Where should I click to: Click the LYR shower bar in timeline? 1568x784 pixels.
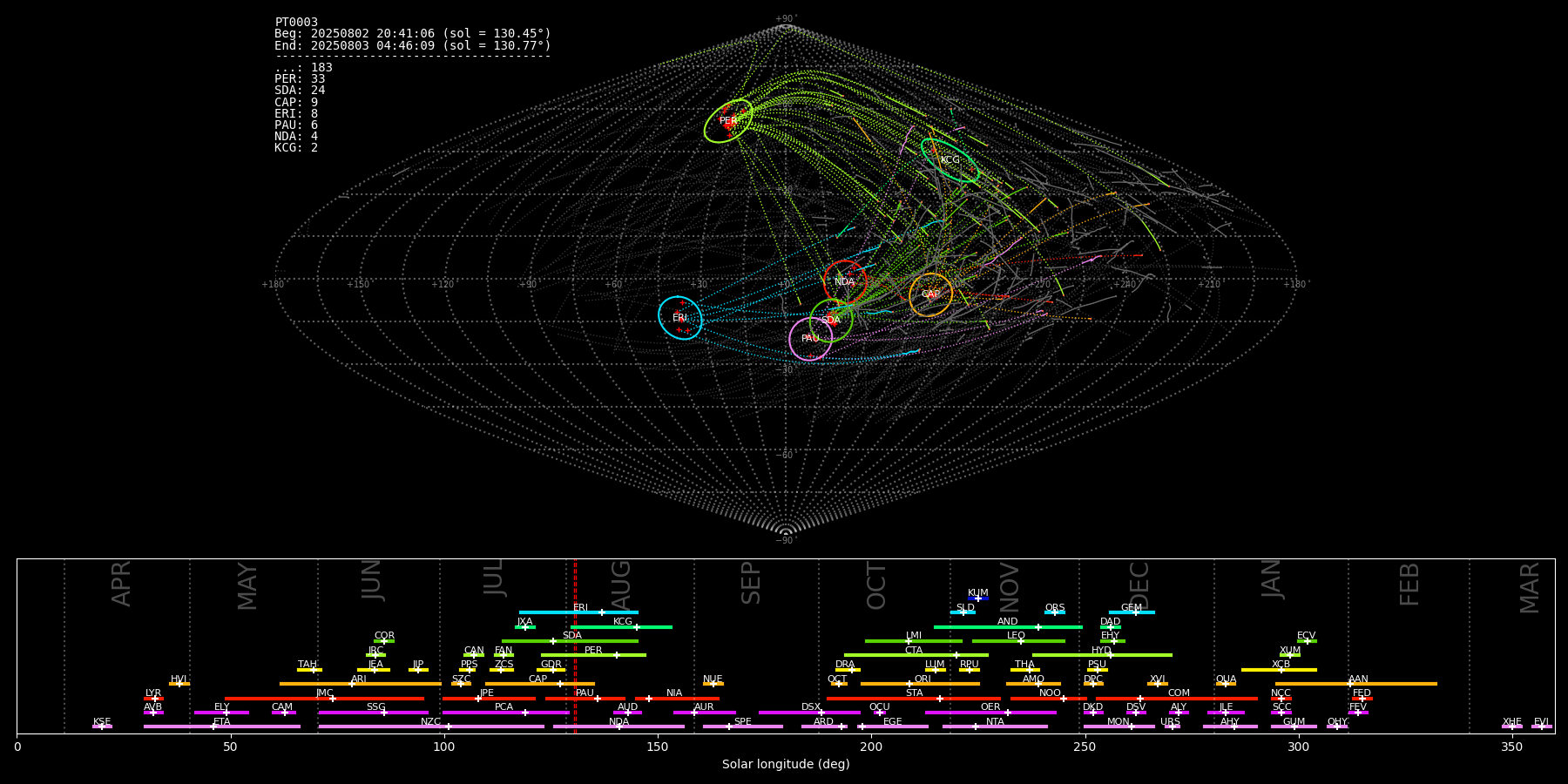coord(153,699)
